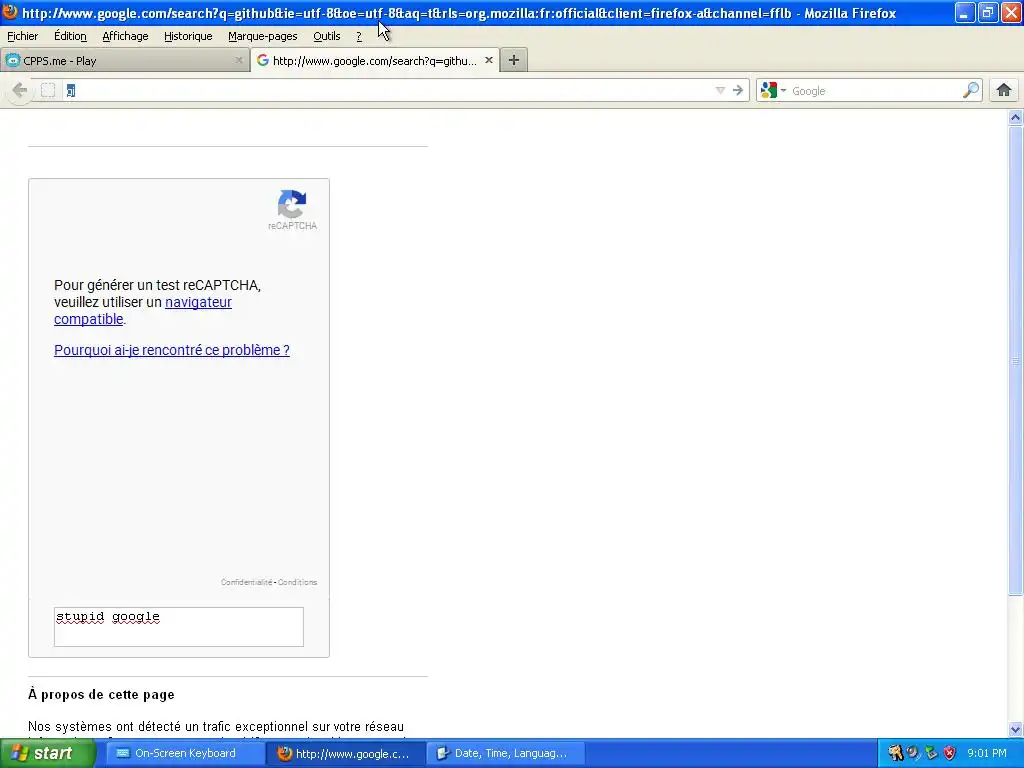Open the Google search engine selector
The height and width of the screenshot is (768, 1024).
tap(773, 90)
